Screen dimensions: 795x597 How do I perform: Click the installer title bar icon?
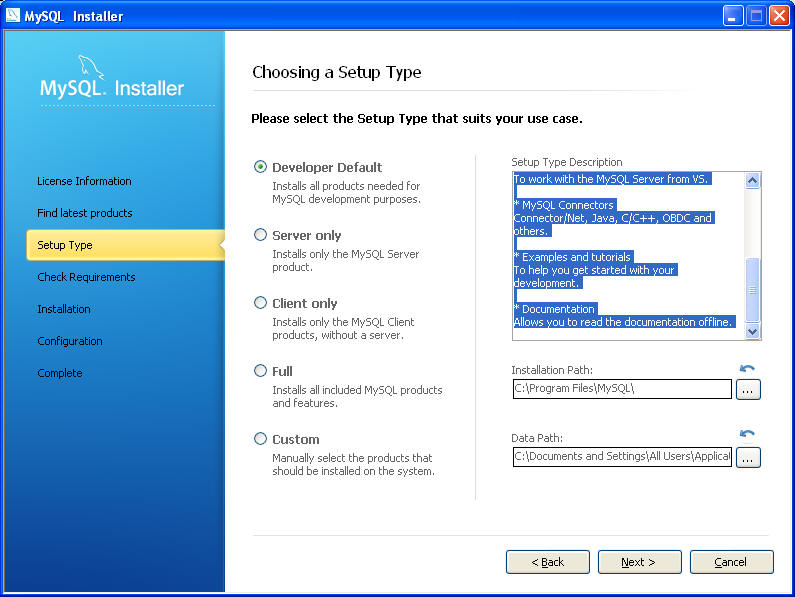13,15
